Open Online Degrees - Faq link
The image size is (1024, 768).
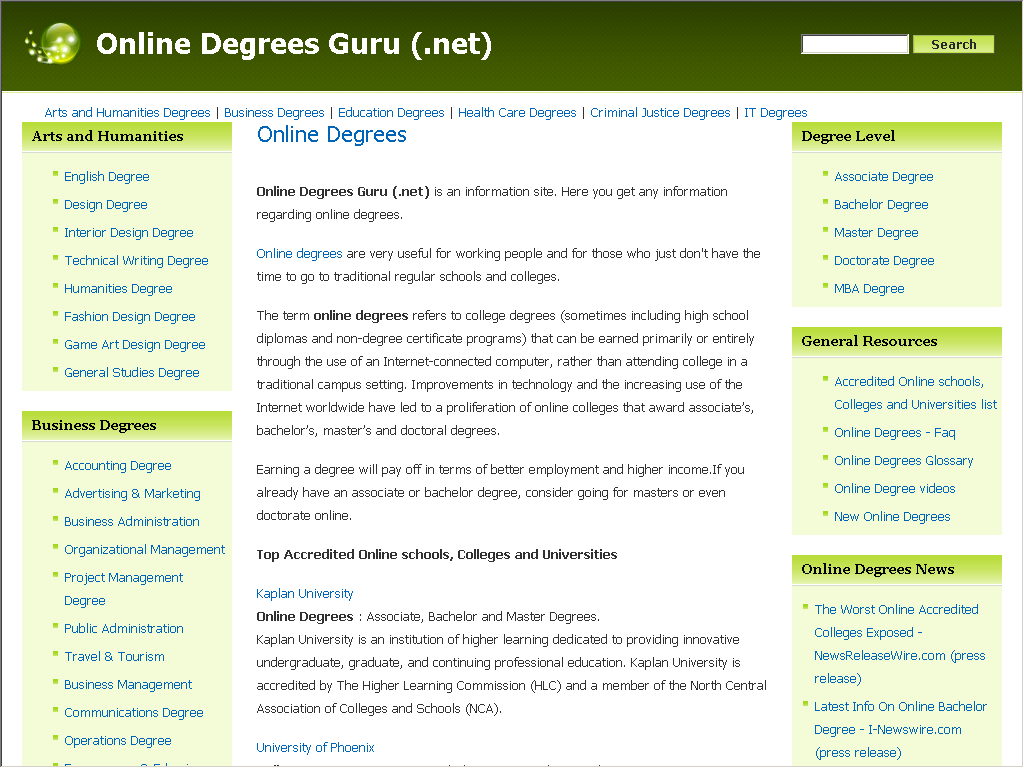[x=895, y=433]
